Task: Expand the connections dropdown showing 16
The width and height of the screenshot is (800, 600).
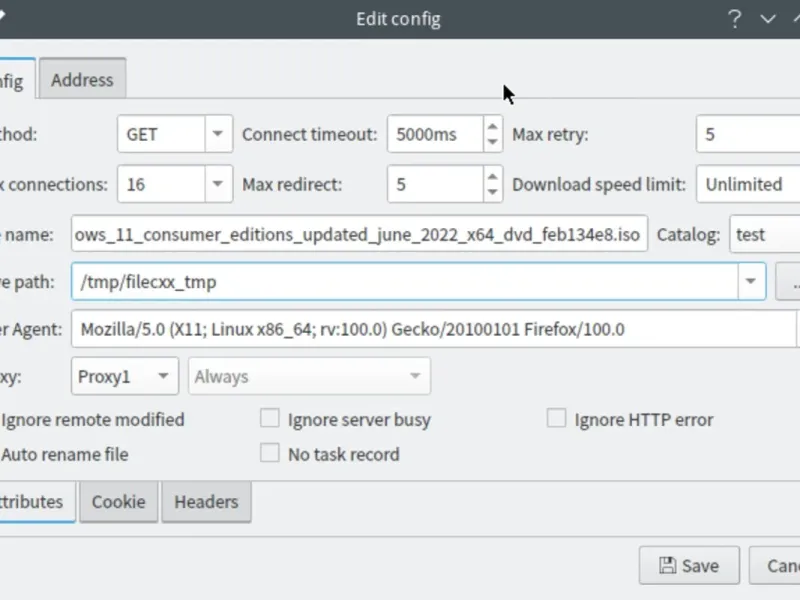Action: pyautogui.click(x=218, y=184)
